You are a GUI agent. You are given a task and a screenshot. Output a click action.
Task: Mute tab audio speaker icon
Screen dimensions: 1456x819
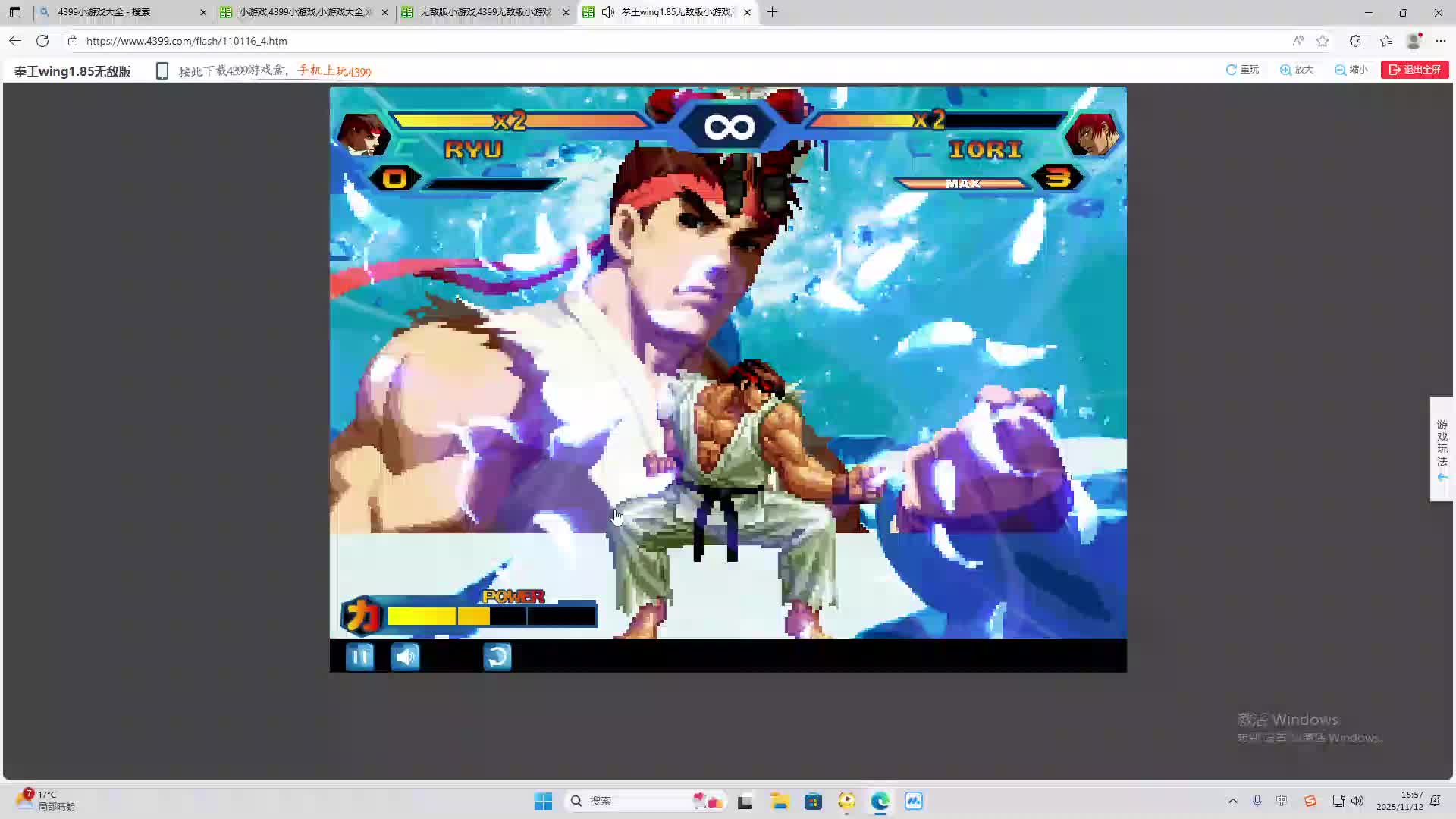coord(608,12)
